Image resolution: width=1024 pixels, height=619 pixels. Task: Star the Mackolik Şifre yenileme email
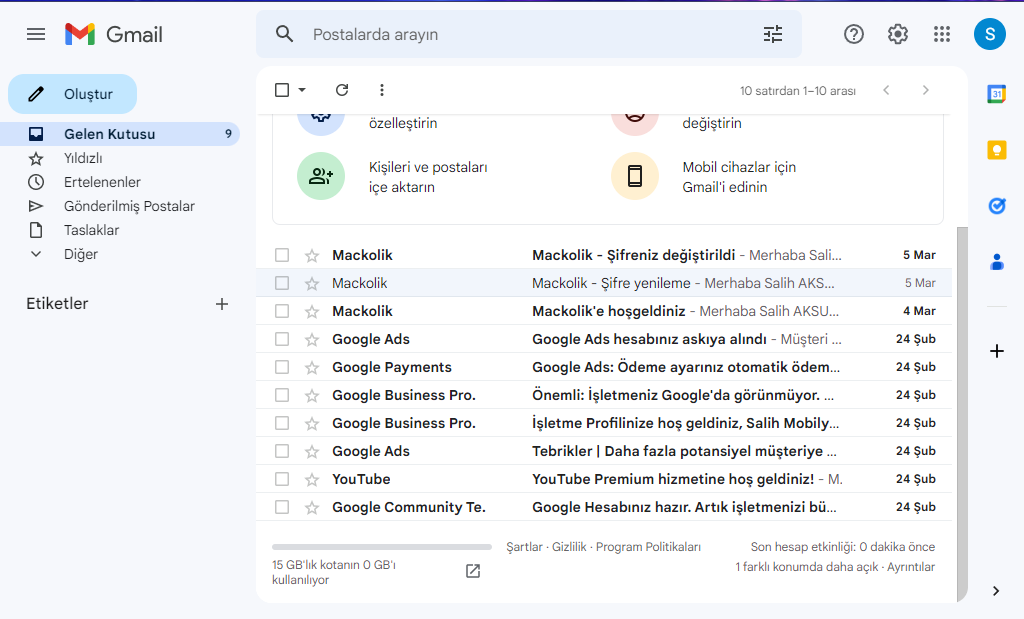[x=312, y=283]
